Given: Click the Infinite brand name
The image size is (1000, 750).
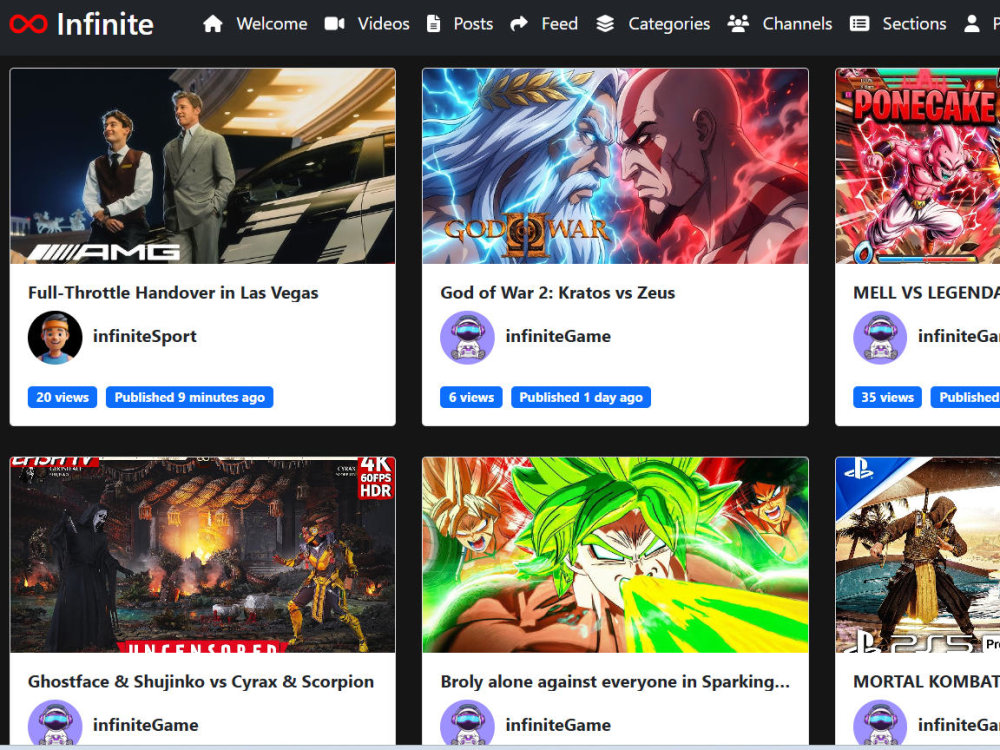Looking at the screenshot, I should [x=105, y=24].
